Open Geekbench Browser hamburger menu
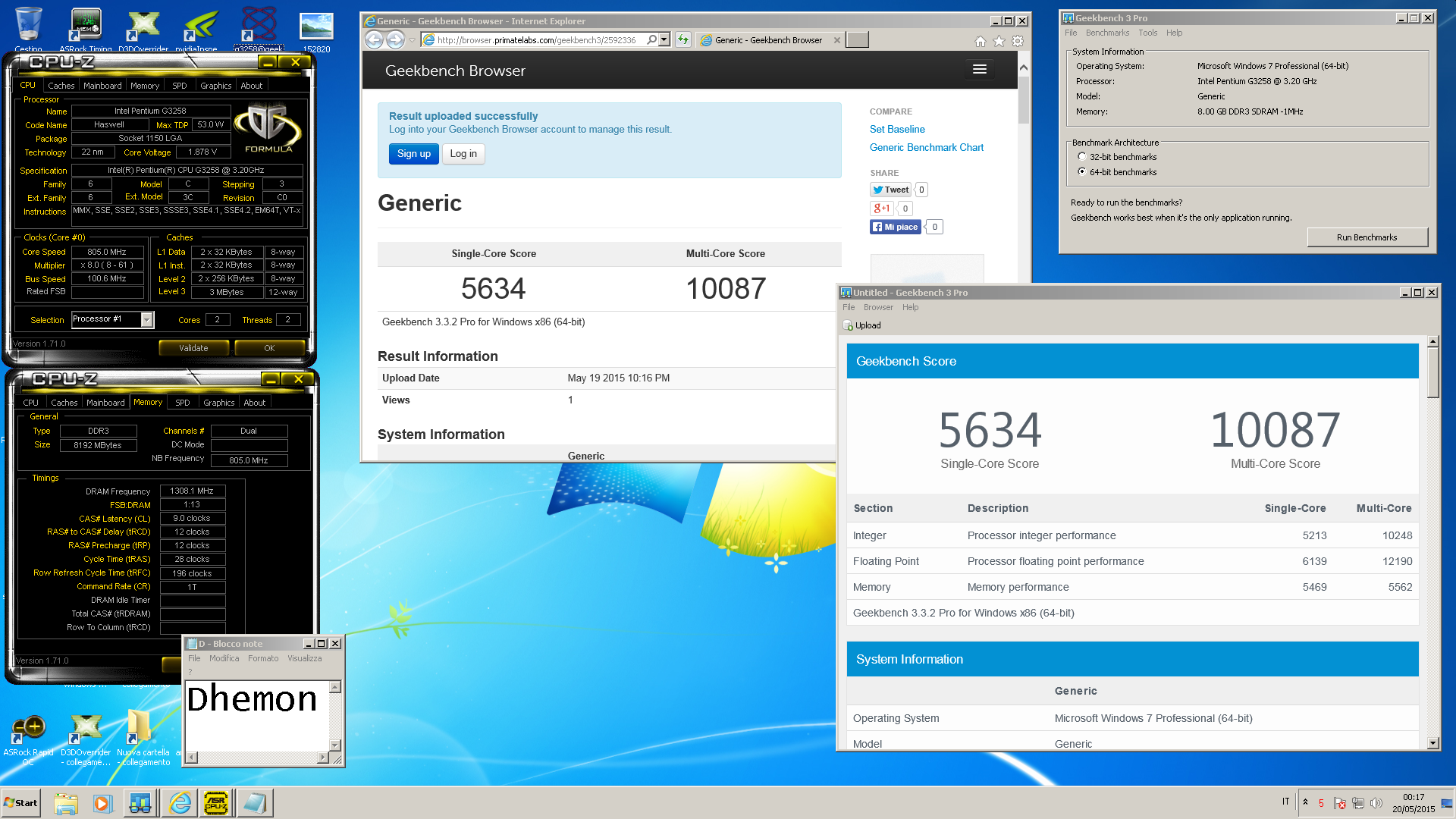 click(x=980, y=69)
